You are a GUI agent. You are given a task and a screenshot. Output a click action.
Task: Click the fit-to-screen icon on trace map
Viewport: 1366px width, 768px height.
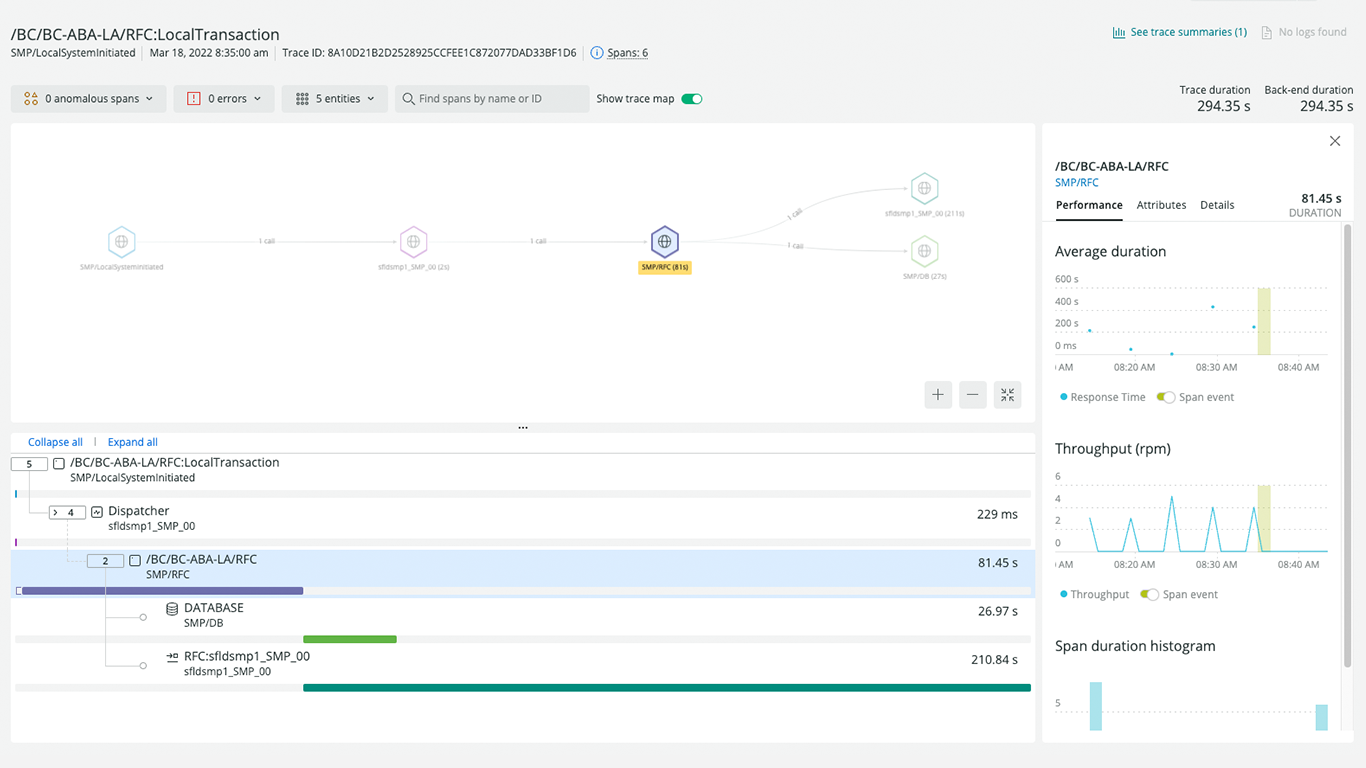(1007, 395)
